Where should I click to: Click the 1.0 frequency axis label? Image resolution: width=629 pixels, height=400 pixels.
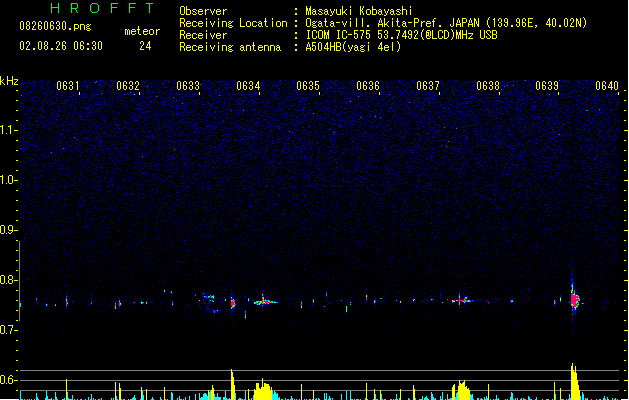pos(8,180)
